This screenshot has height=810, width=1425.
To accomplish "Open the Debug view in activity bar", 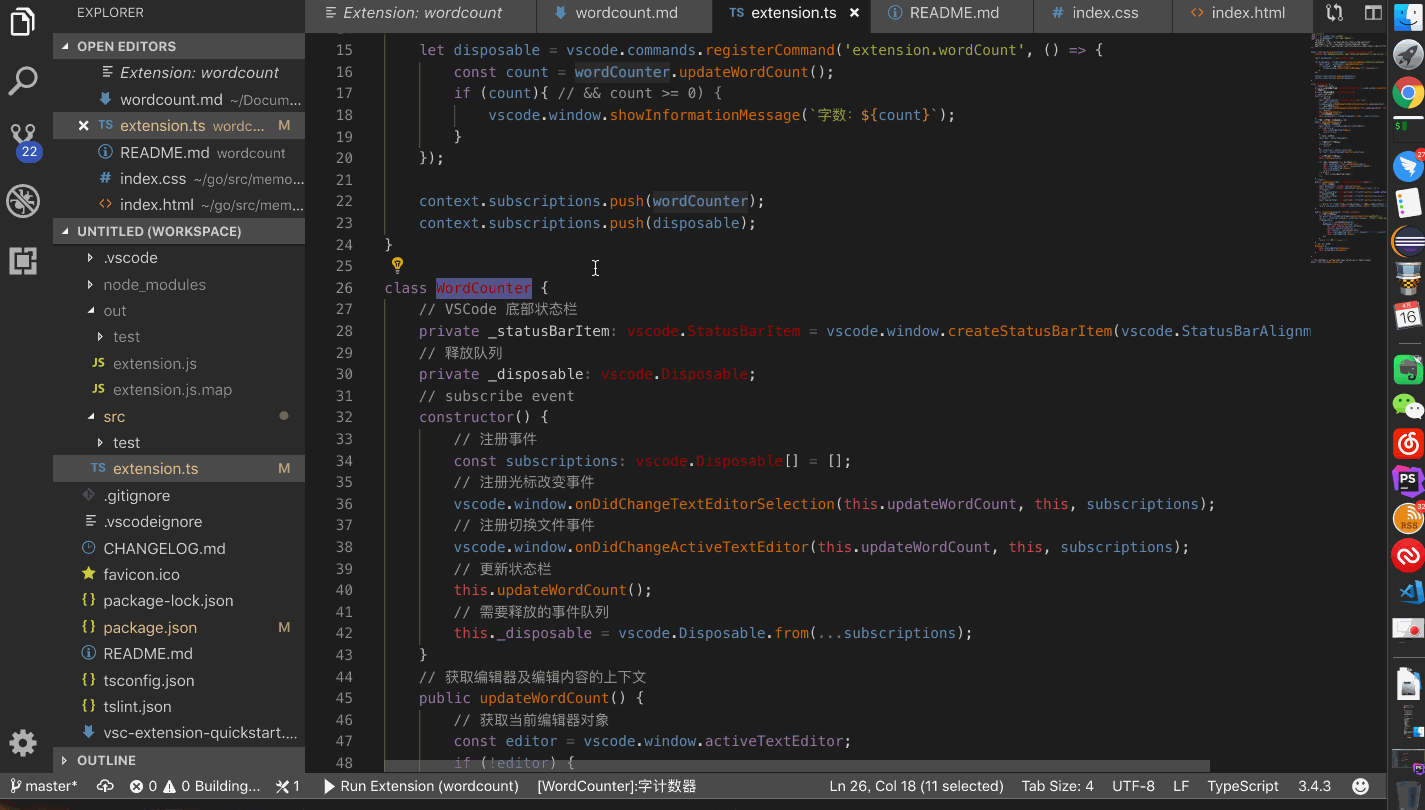I will pos(22,201).
